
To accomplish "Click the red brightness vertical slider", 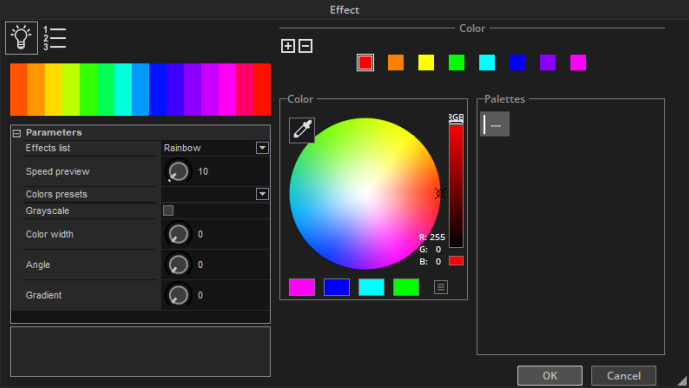I will point(456,184).
